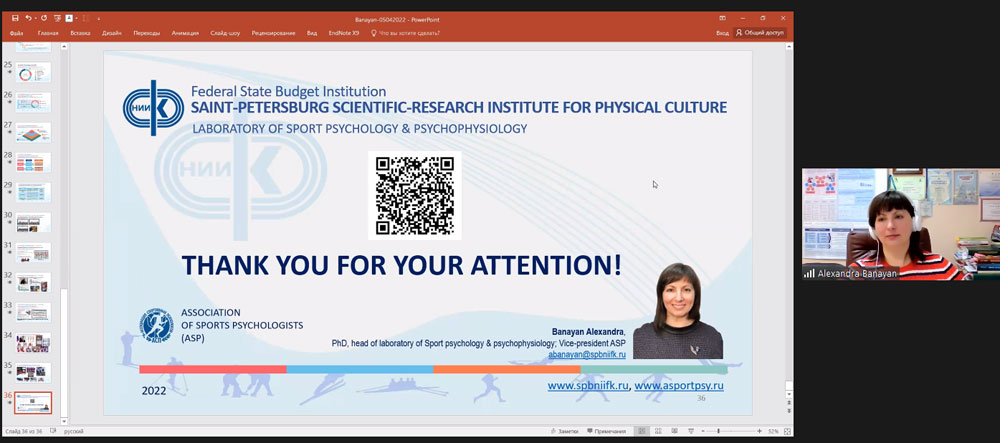1000x443 pixels.
Task: Select slide 33 thumbnail
Action: [33, 312]
